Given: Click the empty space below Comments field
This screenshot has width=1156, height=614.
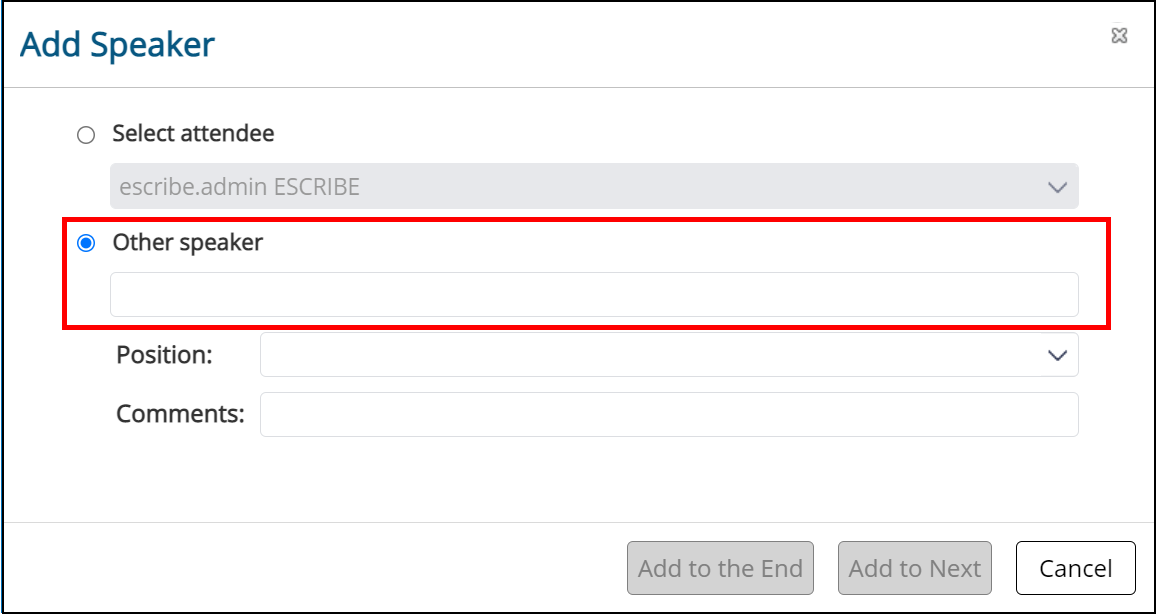Looking at the screenshot, I should click(x=578, y=479).
